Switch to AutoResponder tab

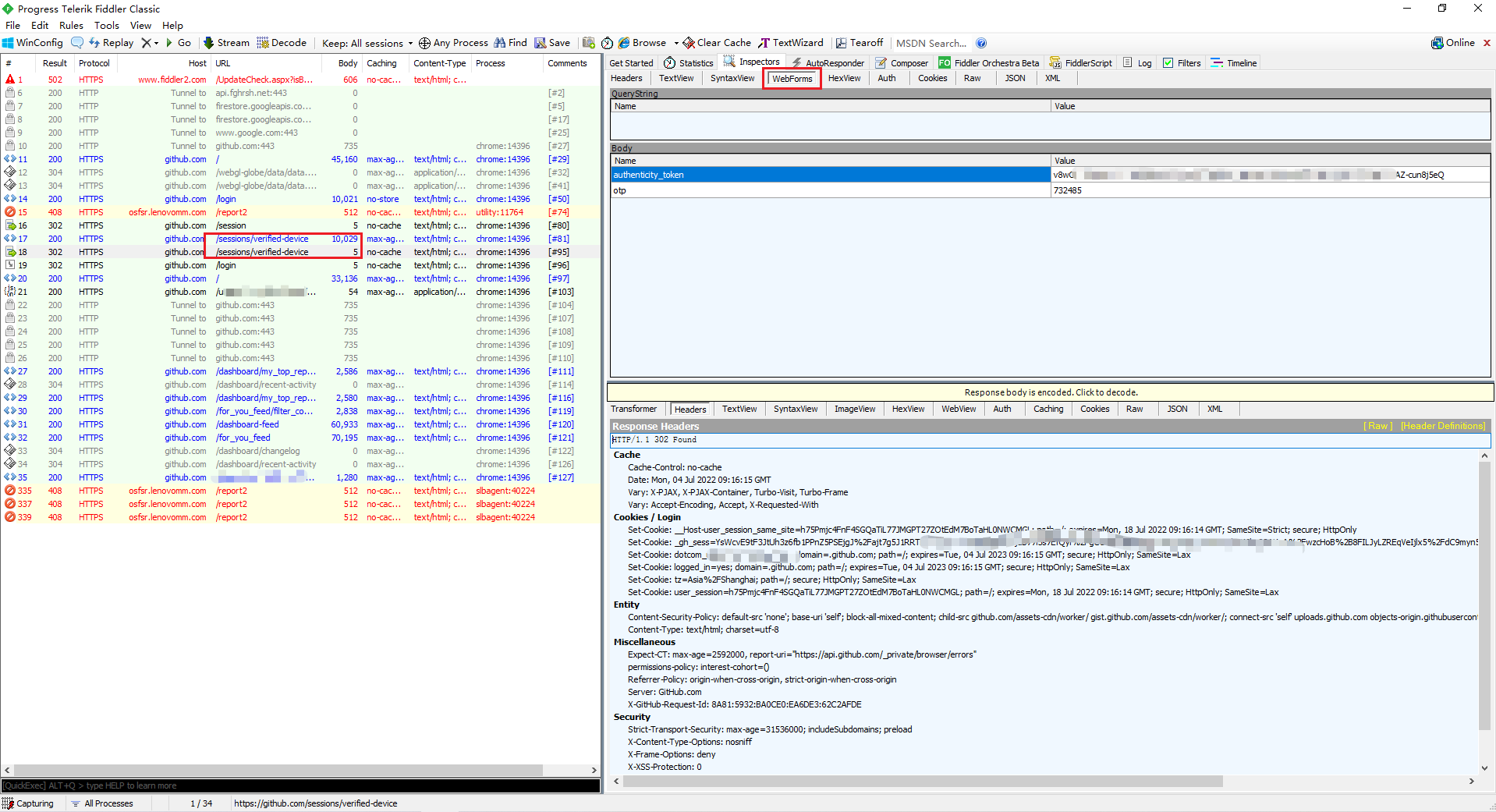coord(828,63)
